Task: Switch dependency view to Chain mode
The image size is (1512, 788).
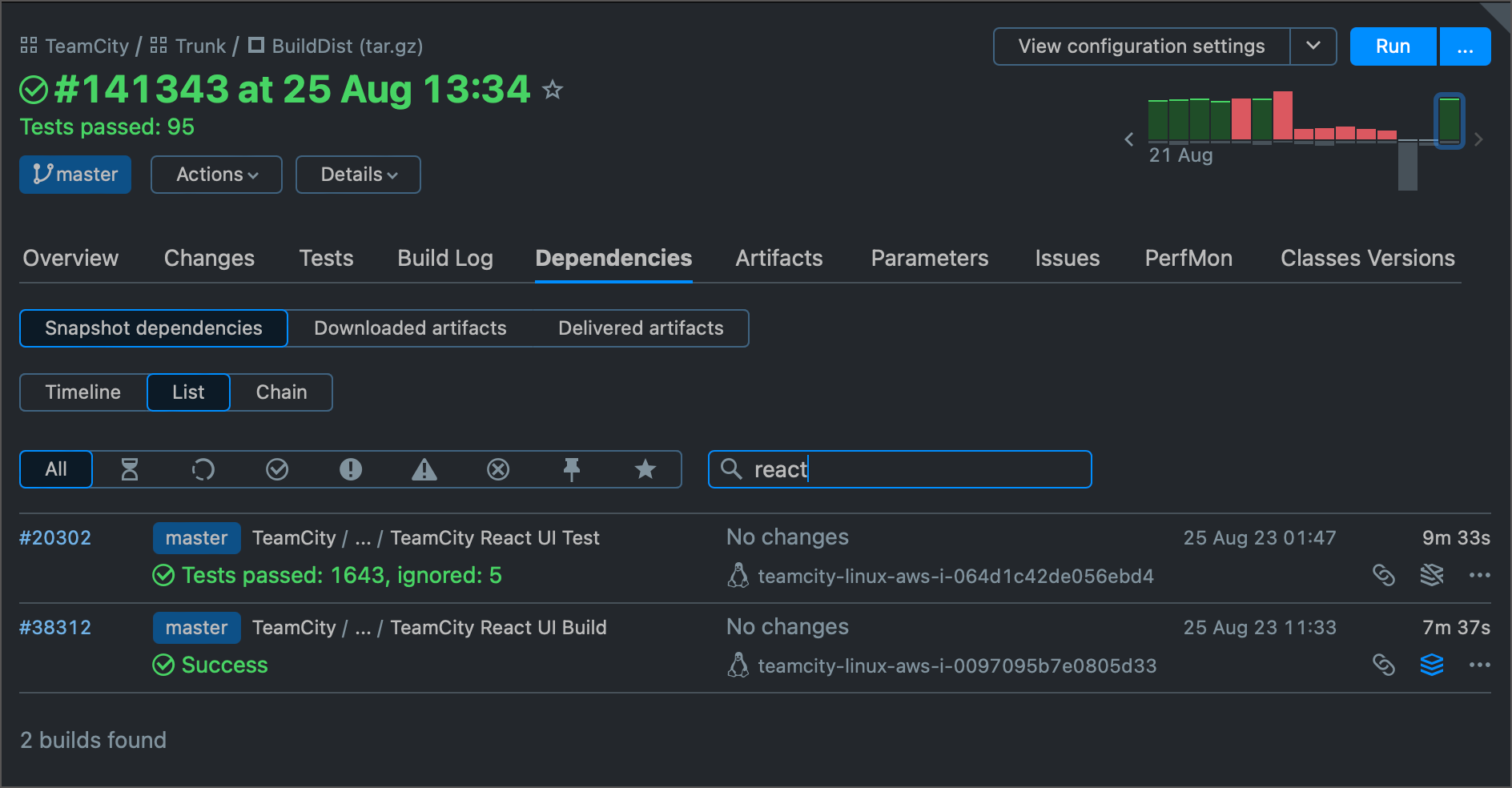Action: (x=281, y=392)
